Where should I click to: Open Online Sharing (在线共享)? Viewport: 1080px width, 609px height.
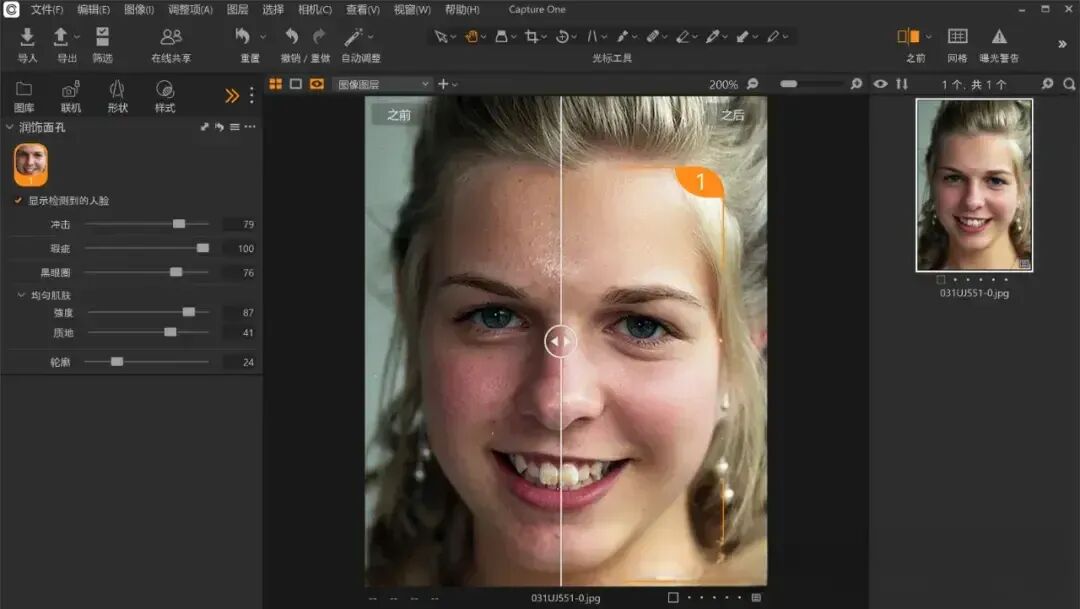pos(171,37)
